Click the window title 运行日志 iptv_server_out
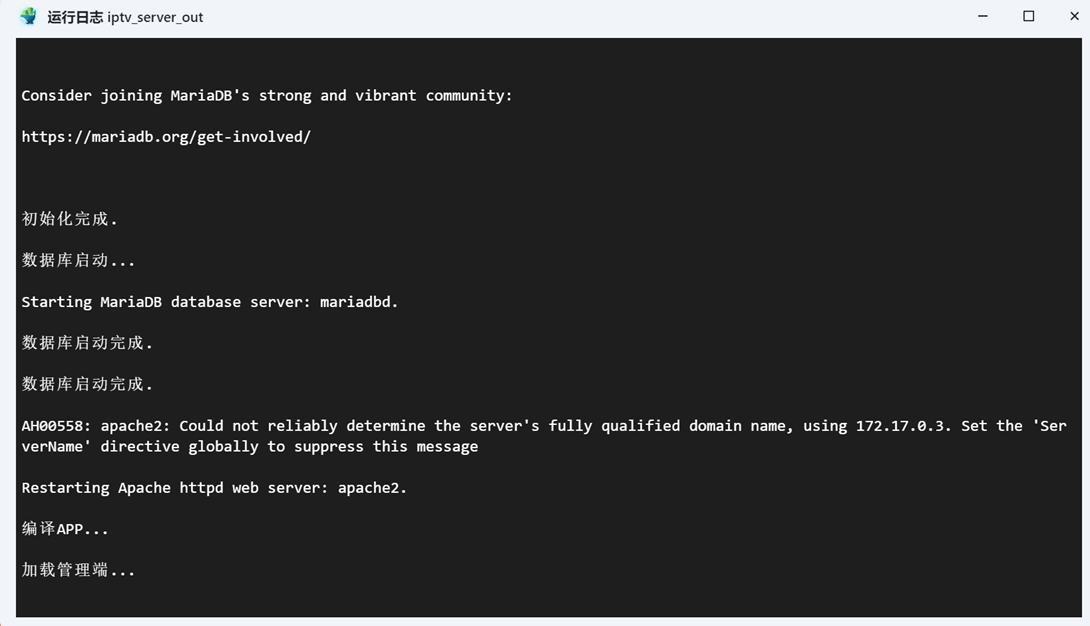Viewport: 1090px width, 626px height. [x=125, y=17]
